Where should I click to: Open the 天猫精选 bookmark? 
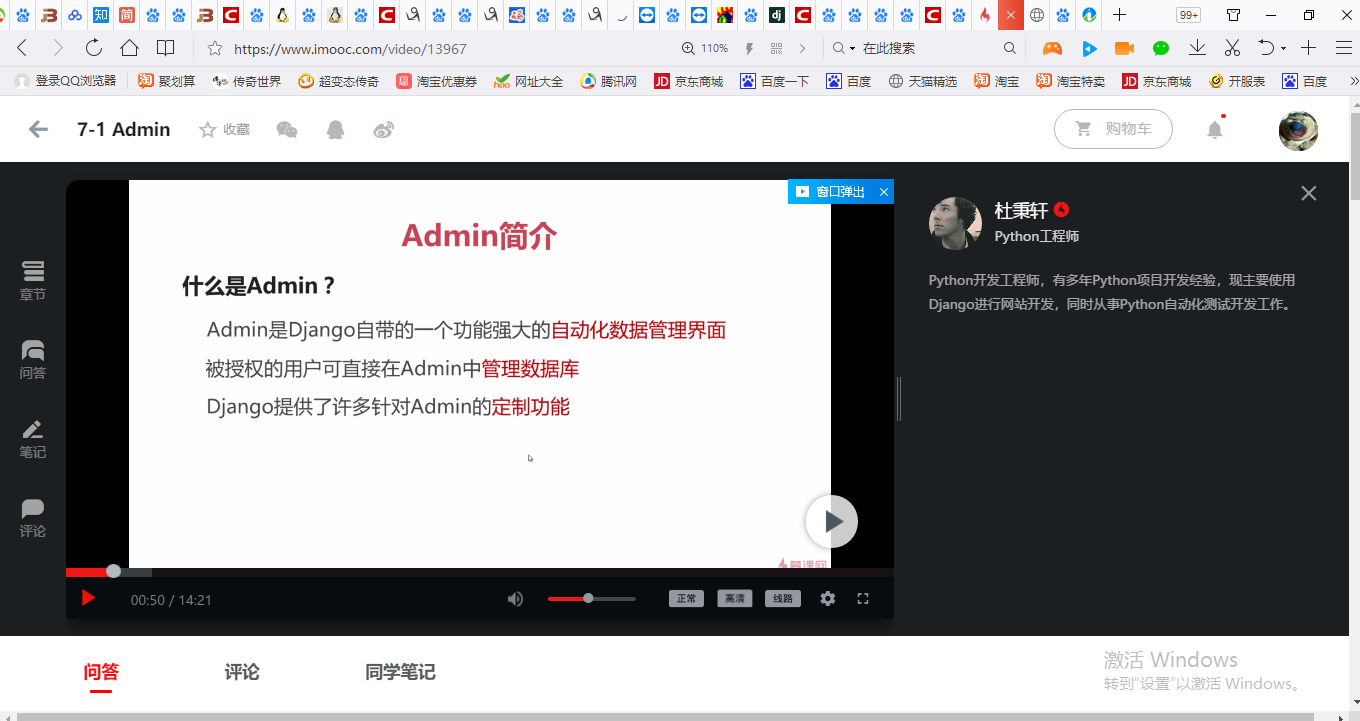(923, 81)
